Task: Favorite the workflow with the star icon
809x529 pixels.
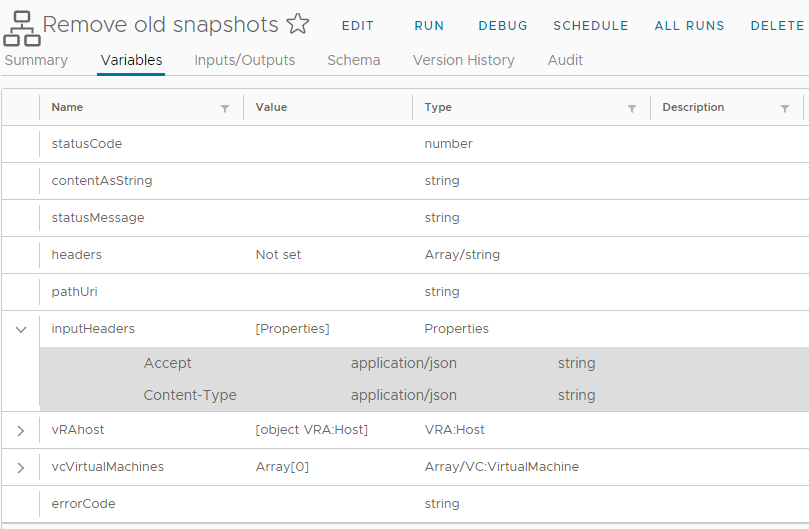Action: tap(297, 25)
